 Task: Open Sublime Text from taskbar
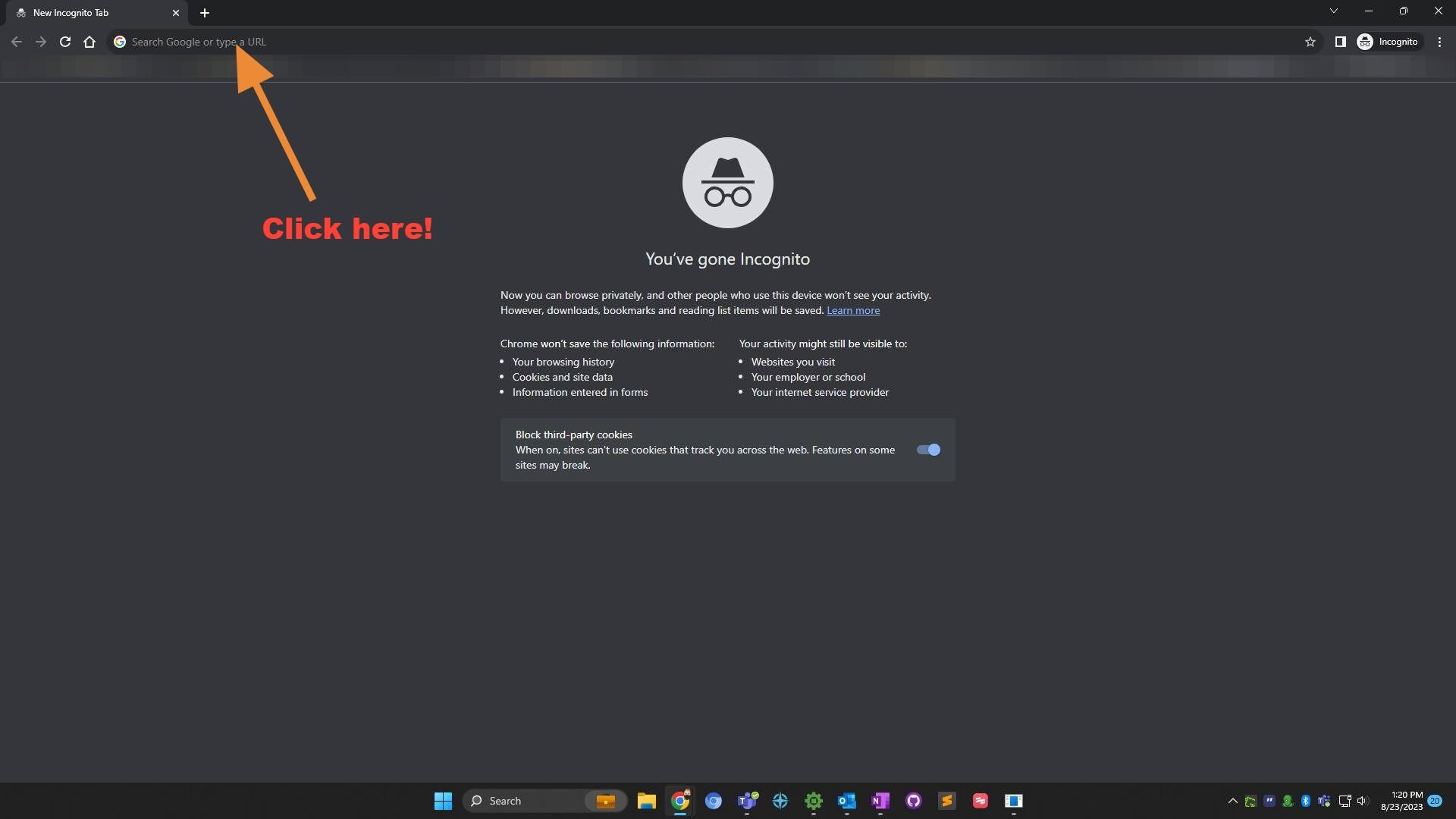pyautogui.click(x=947, y=801)
